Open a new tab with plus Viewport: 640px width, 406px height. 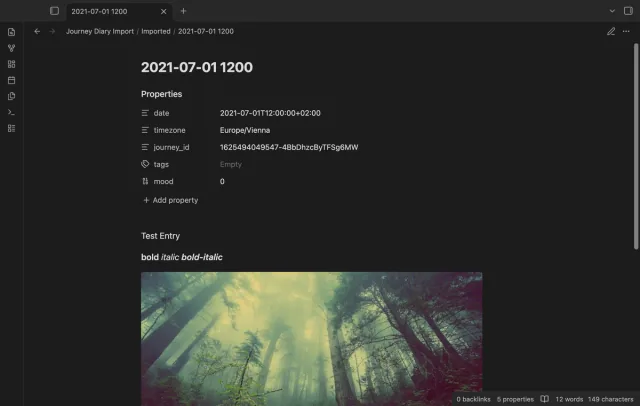coord(183,11)
